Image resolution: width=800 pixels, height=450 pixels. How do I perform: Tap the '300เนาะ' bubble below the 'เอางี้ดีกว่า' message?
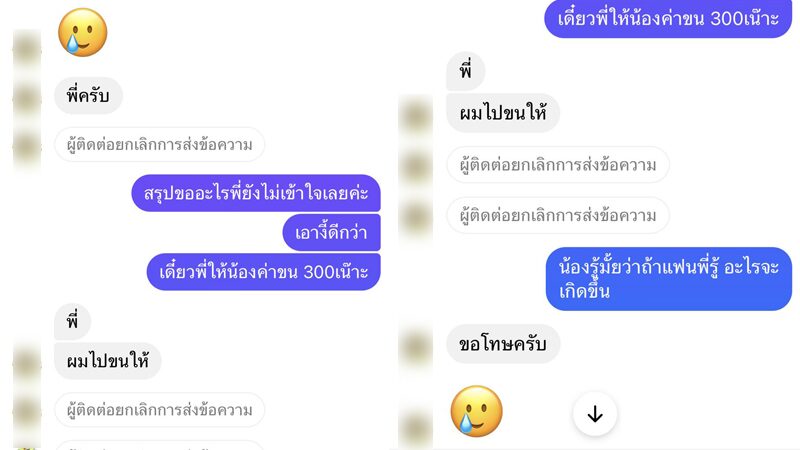click(264, 272)
